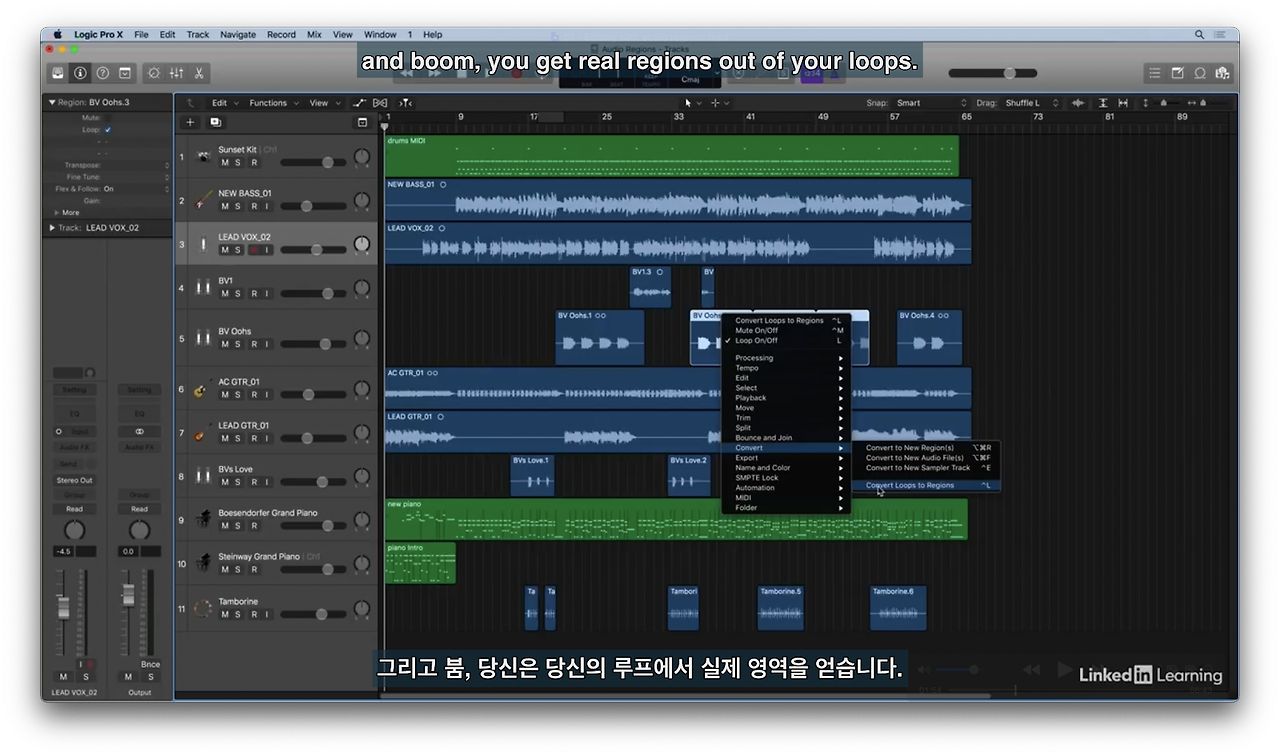Open the View dropdown in tracks area
Image resolution: width=1280 pixels, height=756 pixels.
click(323, 103)
